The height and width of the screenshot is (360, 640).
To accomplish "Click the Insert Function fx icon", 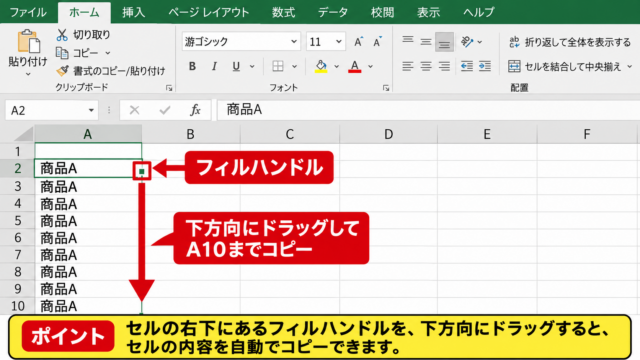I will tap(195, 110).
